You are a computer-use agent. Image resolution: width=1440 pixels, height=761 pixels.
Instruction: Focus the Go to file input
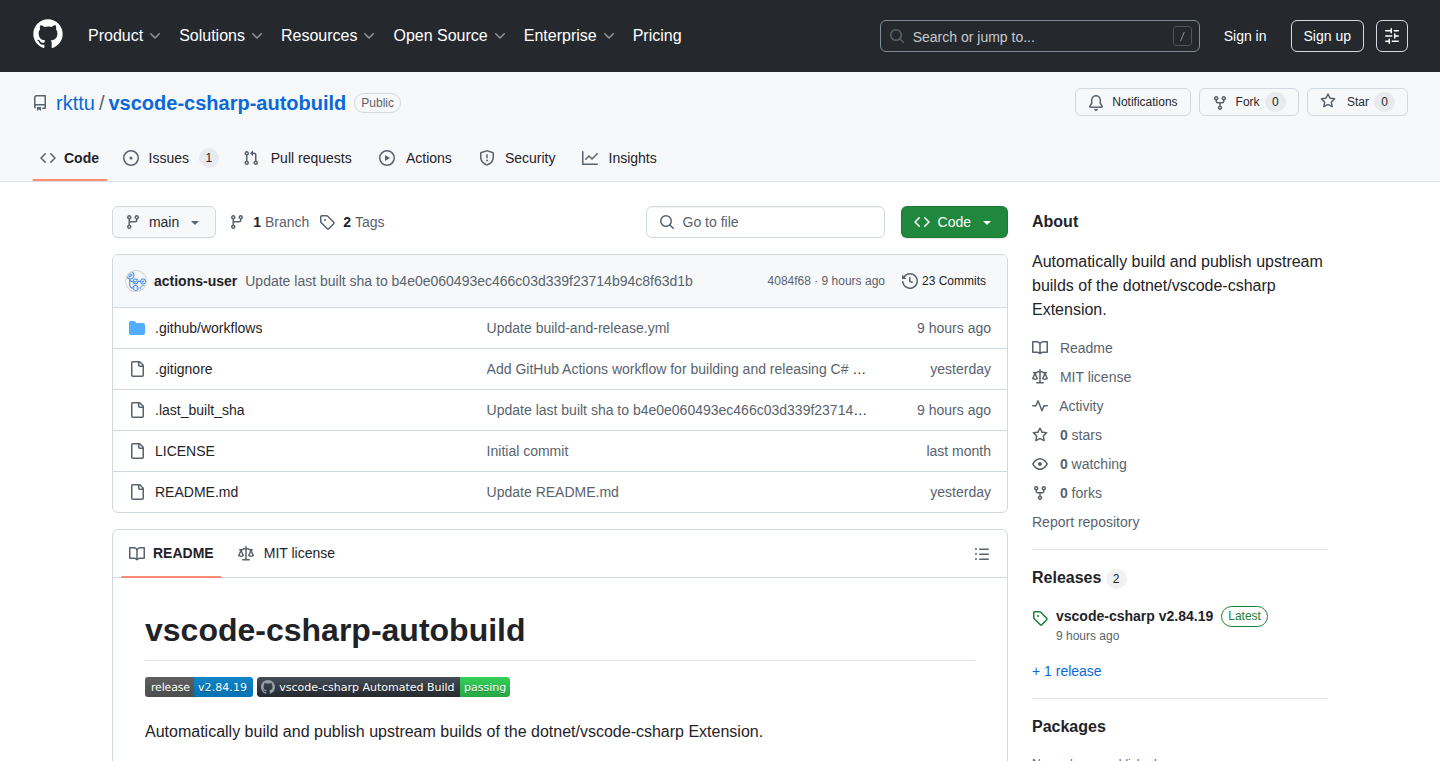[765, 222]
